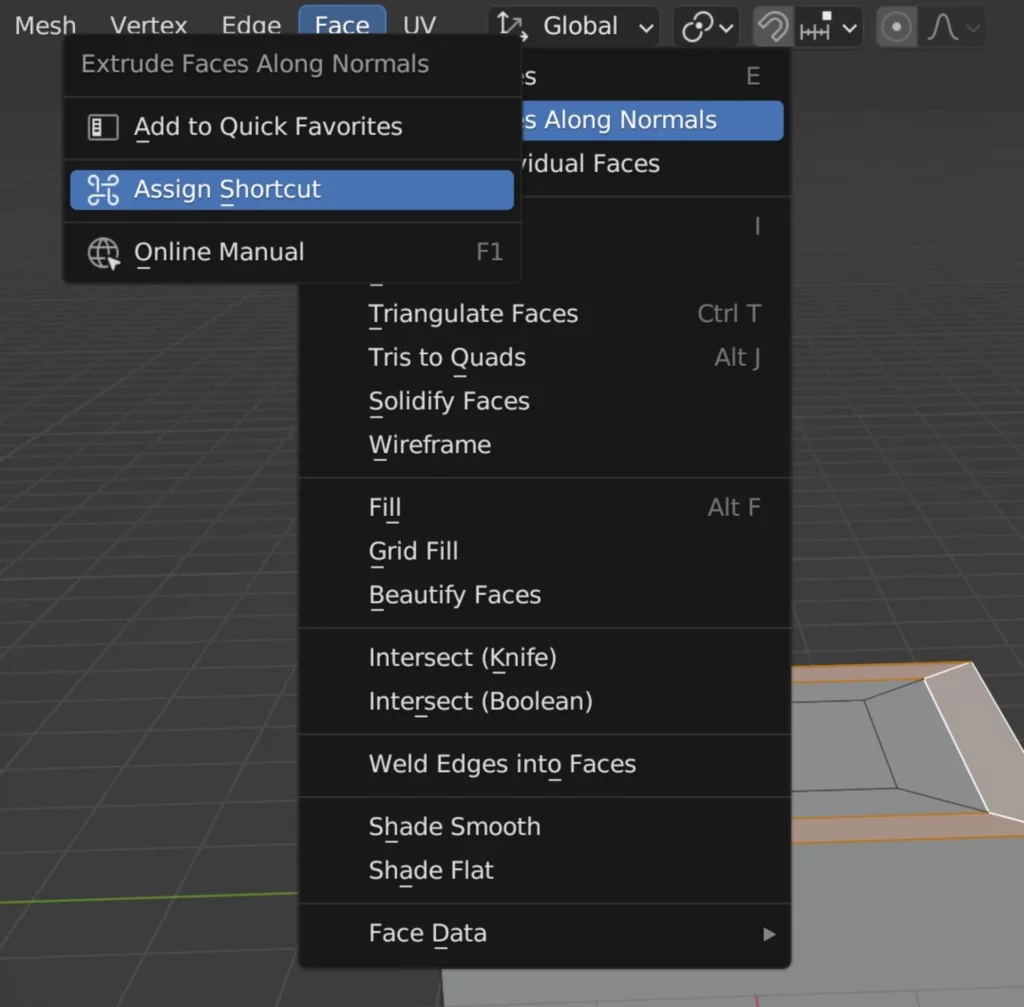Expand the Face Data submenu
Image resolution: width=1024 pixels, height=1007 pixels.
click(x=545, y=934)
